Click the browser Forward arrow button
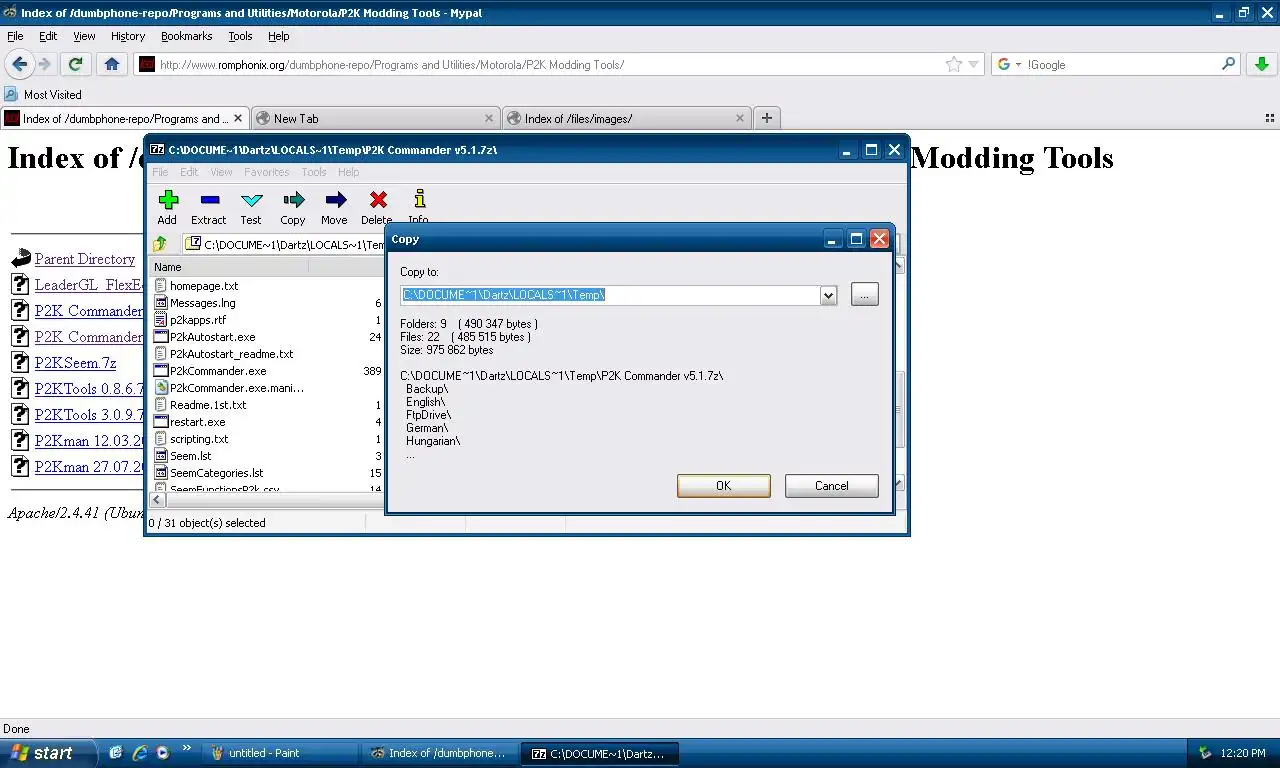Screen dimensions: 1280x768 [x=45, y=64]
